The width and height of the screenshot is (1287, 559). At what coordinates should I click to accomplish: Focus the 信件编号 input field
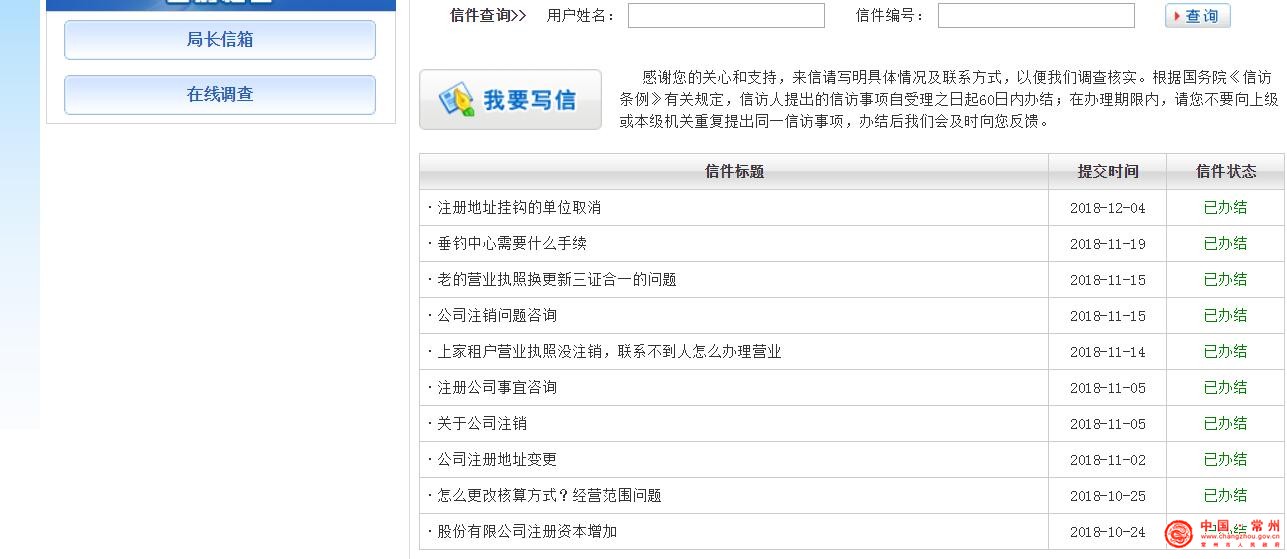pos(1036,16)
